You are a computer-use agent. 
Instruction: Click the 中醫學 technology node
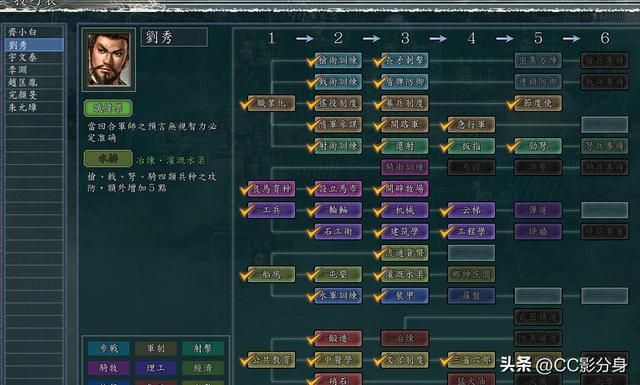click(x=338, y=360)
